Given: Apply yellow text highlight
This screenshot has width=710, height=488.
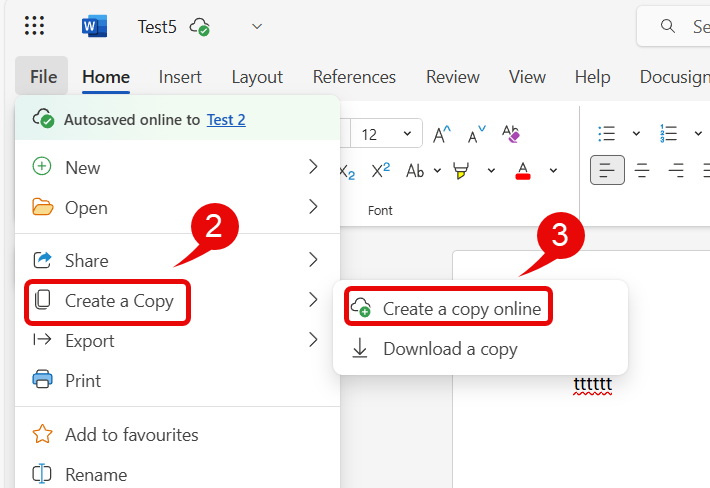Looking at the screenshot, I should click(461, 171).
